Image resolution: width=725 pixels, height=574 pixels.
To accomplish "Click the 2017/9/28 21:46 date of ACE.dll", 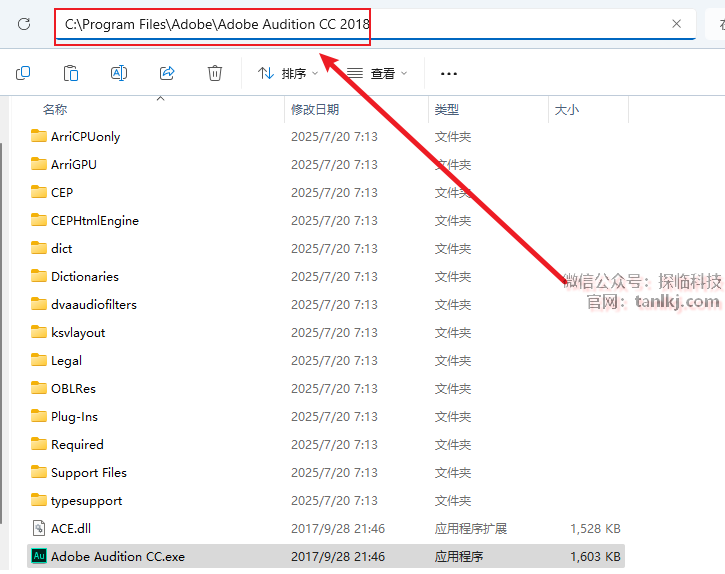I will (338, 528).
